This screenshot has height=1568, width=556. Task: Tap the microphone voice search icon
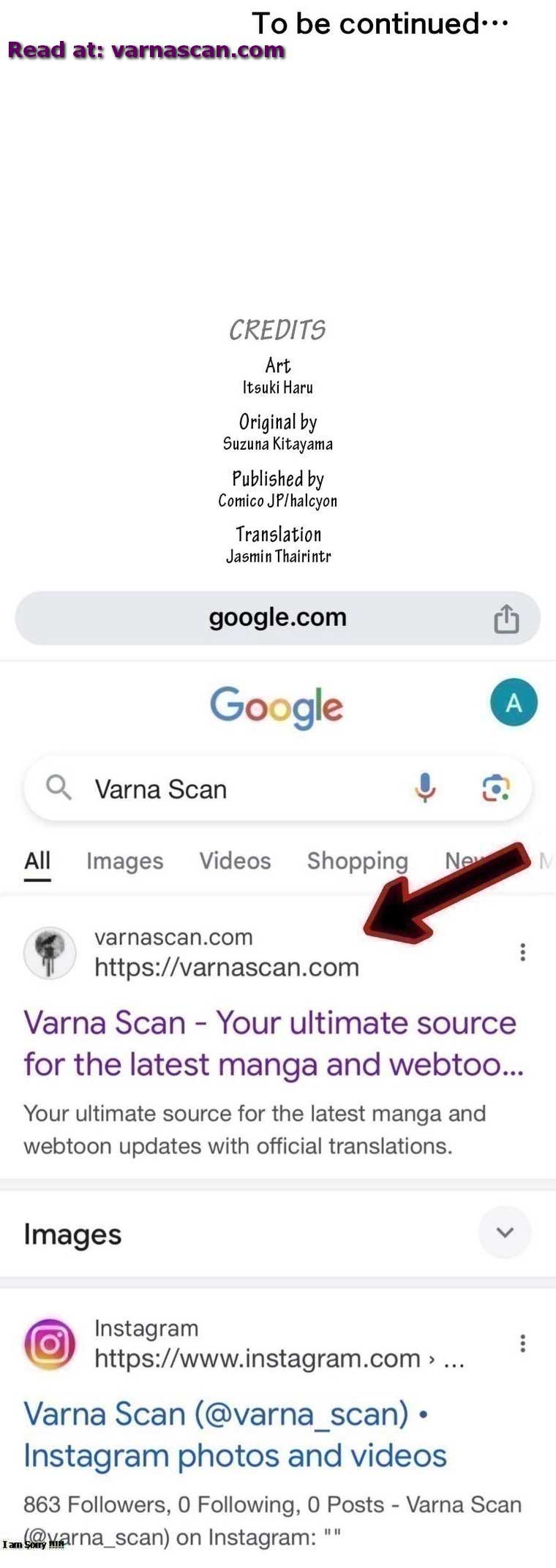pos(425,788)
